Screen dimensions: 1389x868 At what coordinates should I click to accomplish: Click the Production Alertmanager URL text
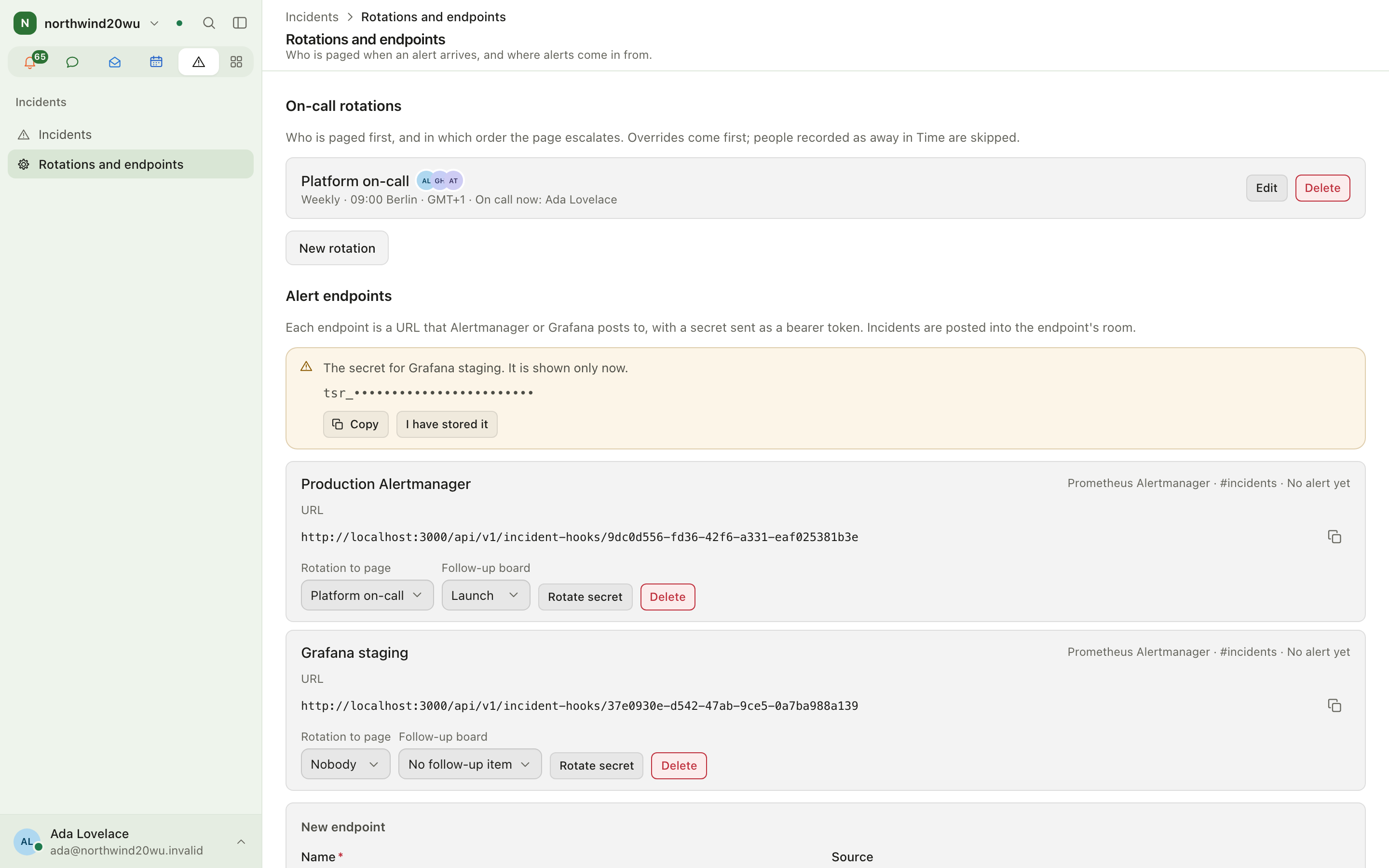(x=580, y=537)
